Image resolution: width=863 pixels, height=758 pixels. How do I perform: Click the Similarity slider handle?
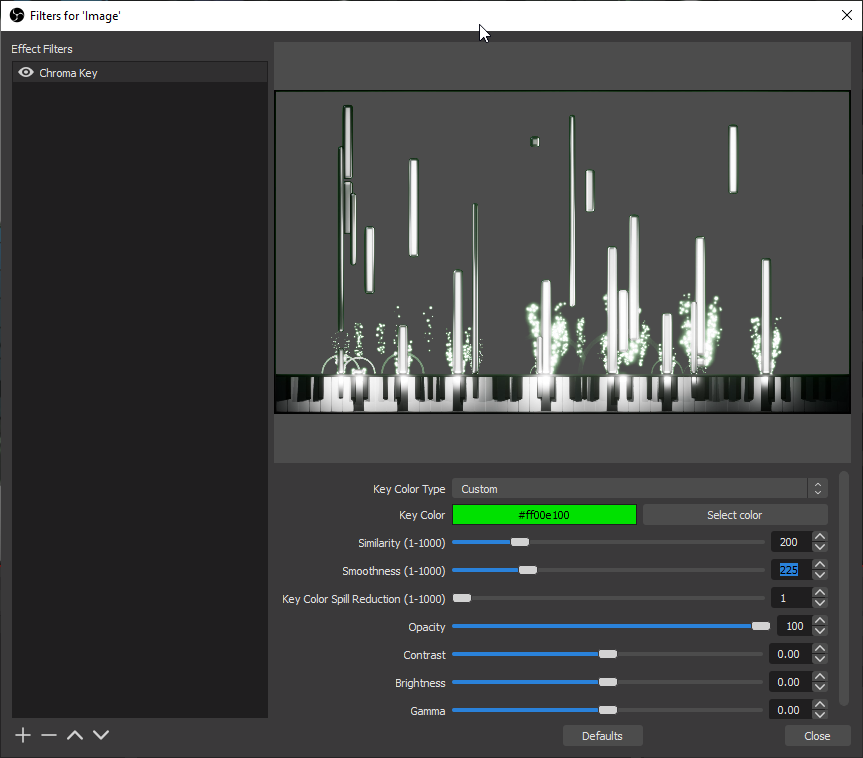pyautogui.click(x=520, y=542)
